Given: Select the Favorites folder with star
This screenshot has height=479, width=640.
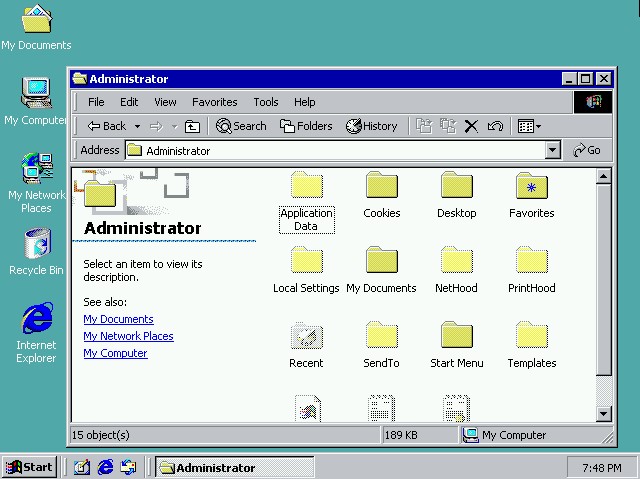Looking at the screenshot, I should point(531,186).
